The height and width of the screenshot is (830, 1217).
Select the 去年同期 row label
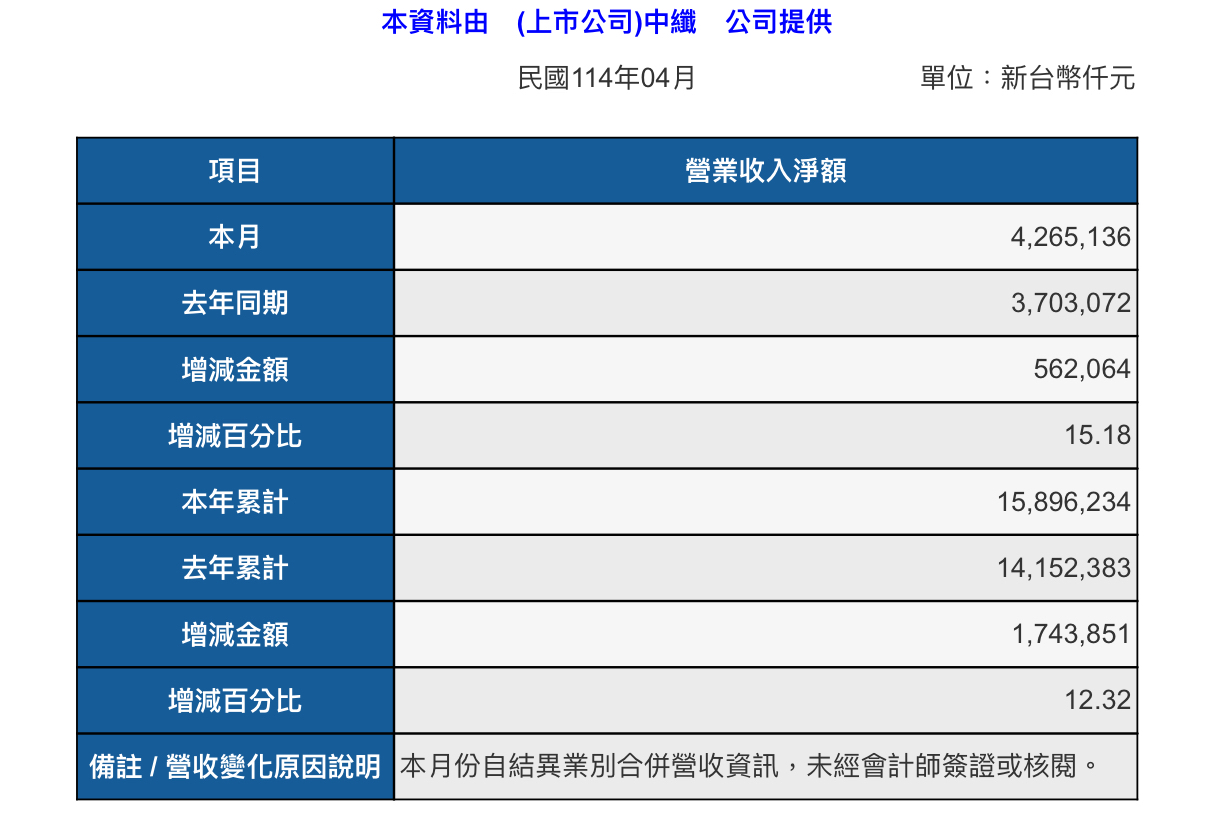(x=235, y=303)
